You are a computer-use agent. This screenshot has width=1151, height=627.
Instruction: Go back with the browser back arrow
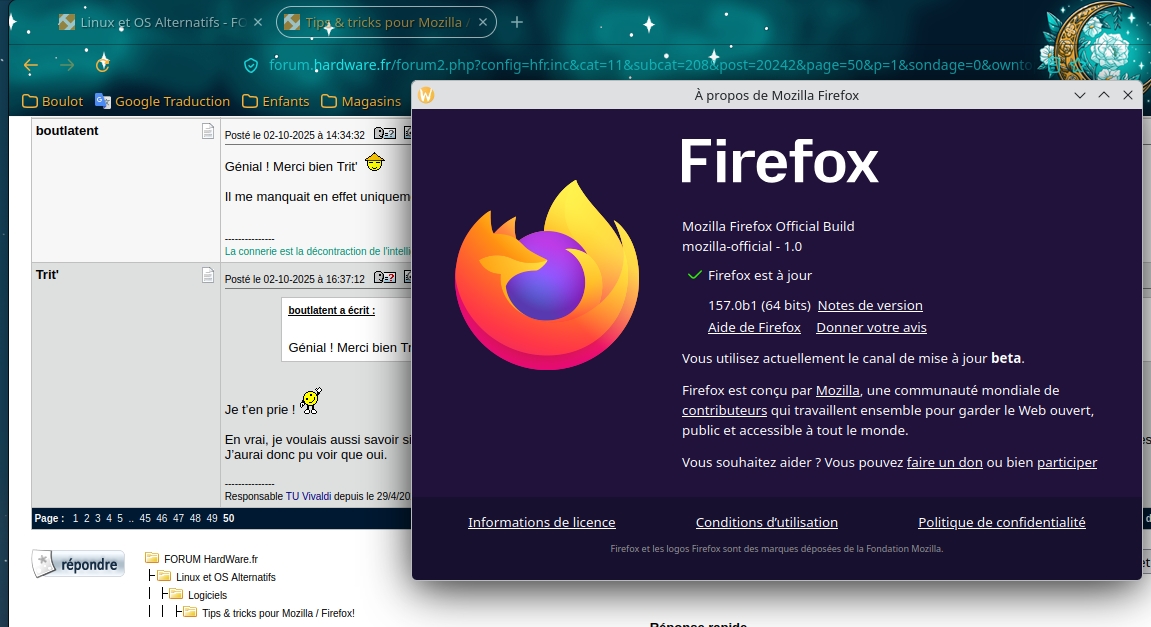(31, 65)
